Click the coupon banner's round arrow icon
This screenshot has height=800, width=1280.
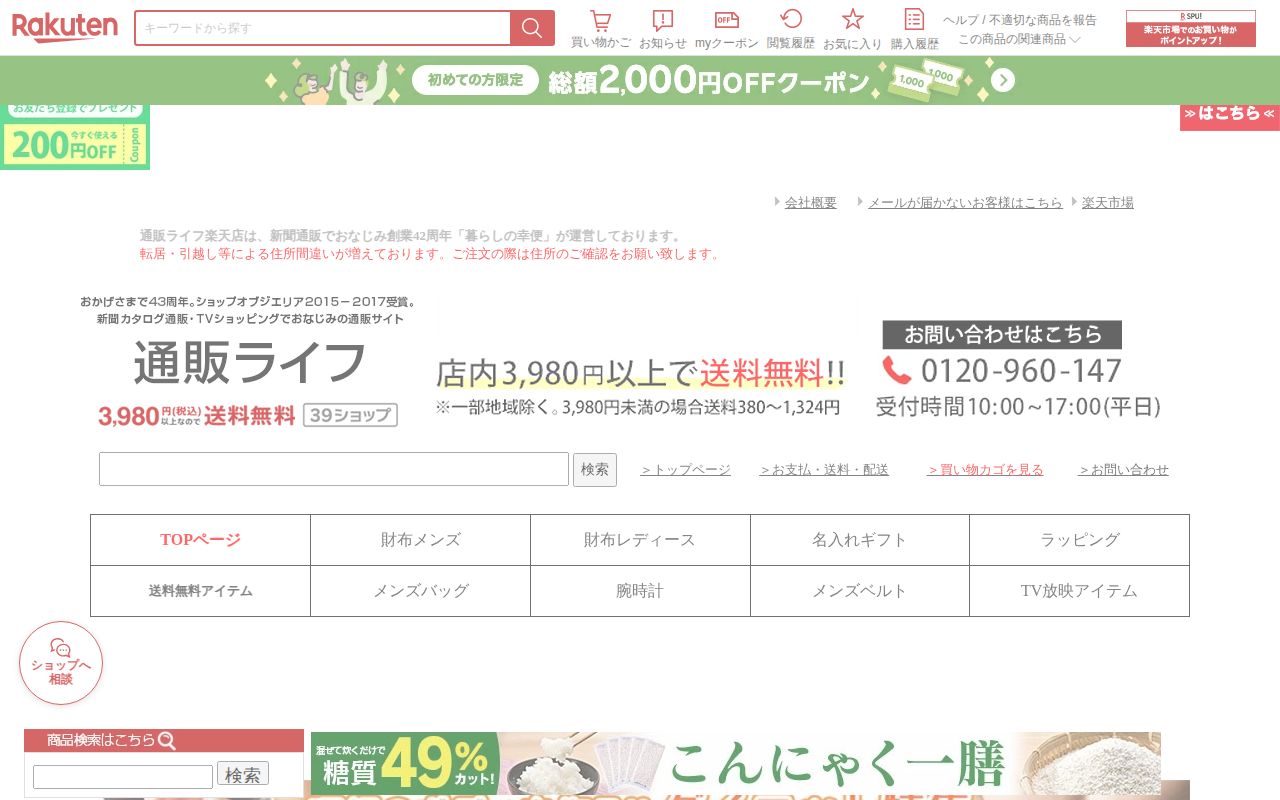(x=1003, y=80)
